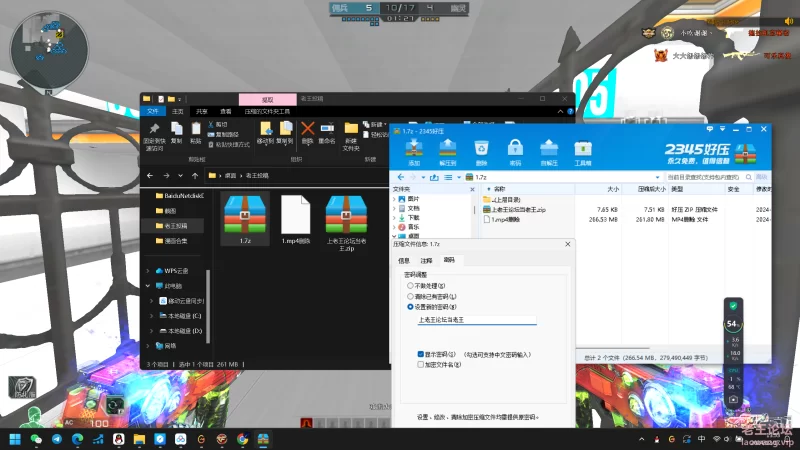Viewport: 800px width, 450px height.
Task: Click the up-one-level icon in 2345好压 address bar
Action: [434, 177]
